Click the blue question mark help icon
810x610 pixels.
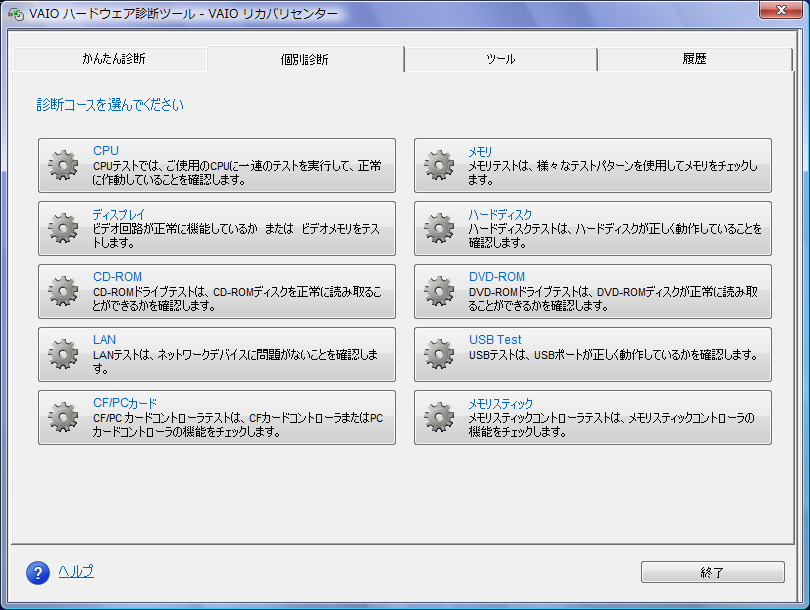38,573
